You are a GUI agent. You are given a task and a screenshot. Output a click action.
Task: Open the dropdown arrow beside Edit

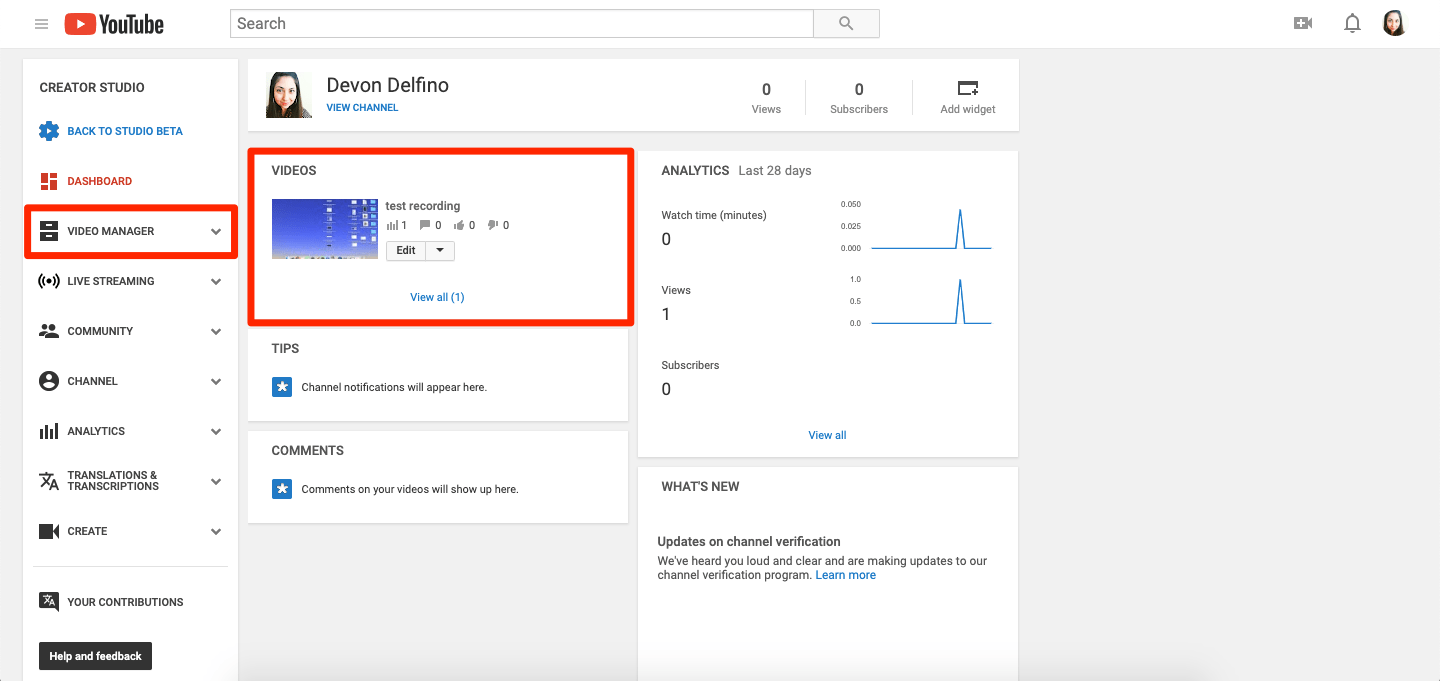coord(440,250)
